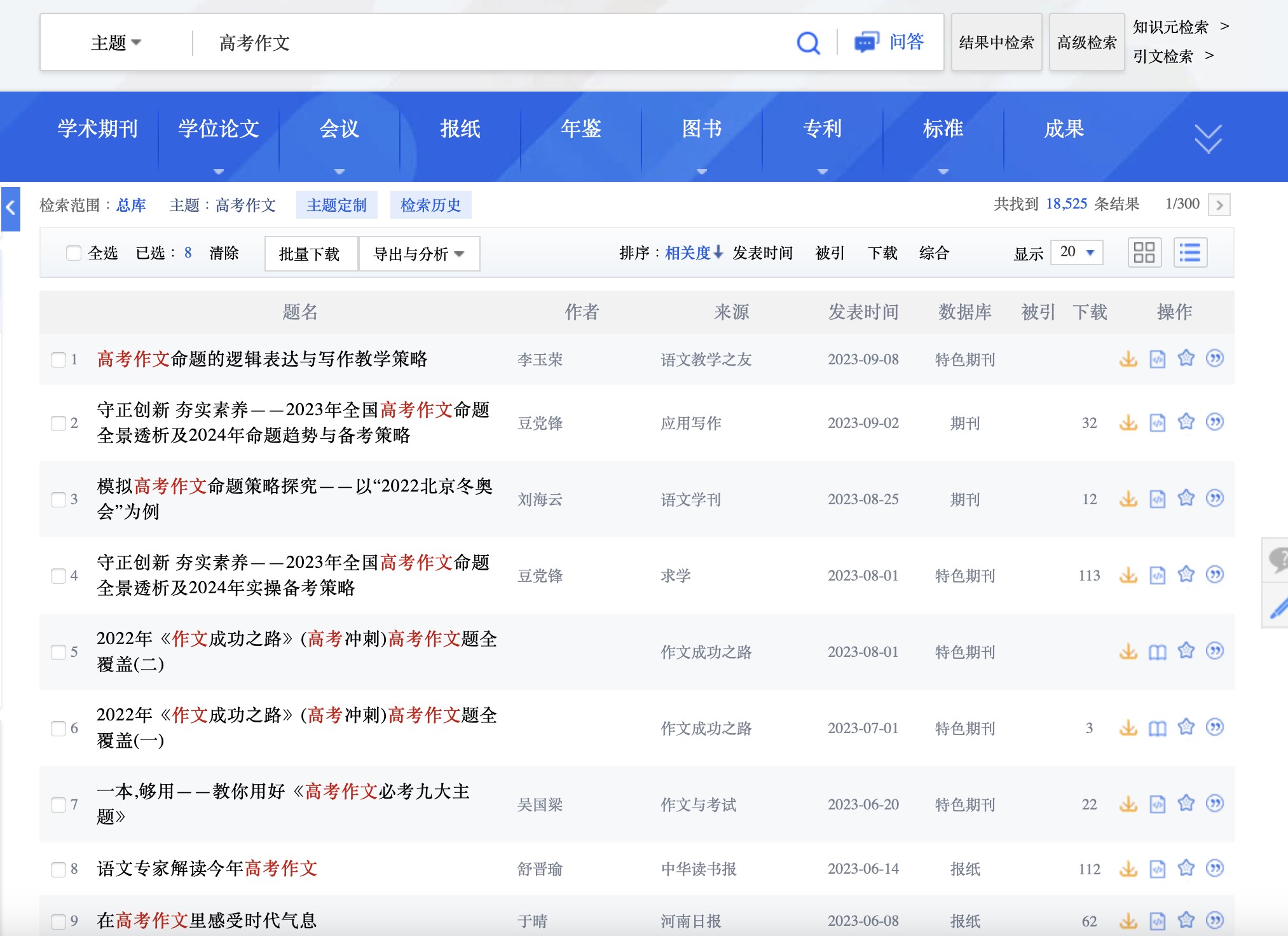Tick checkbox for result 8

pos(58,869)
